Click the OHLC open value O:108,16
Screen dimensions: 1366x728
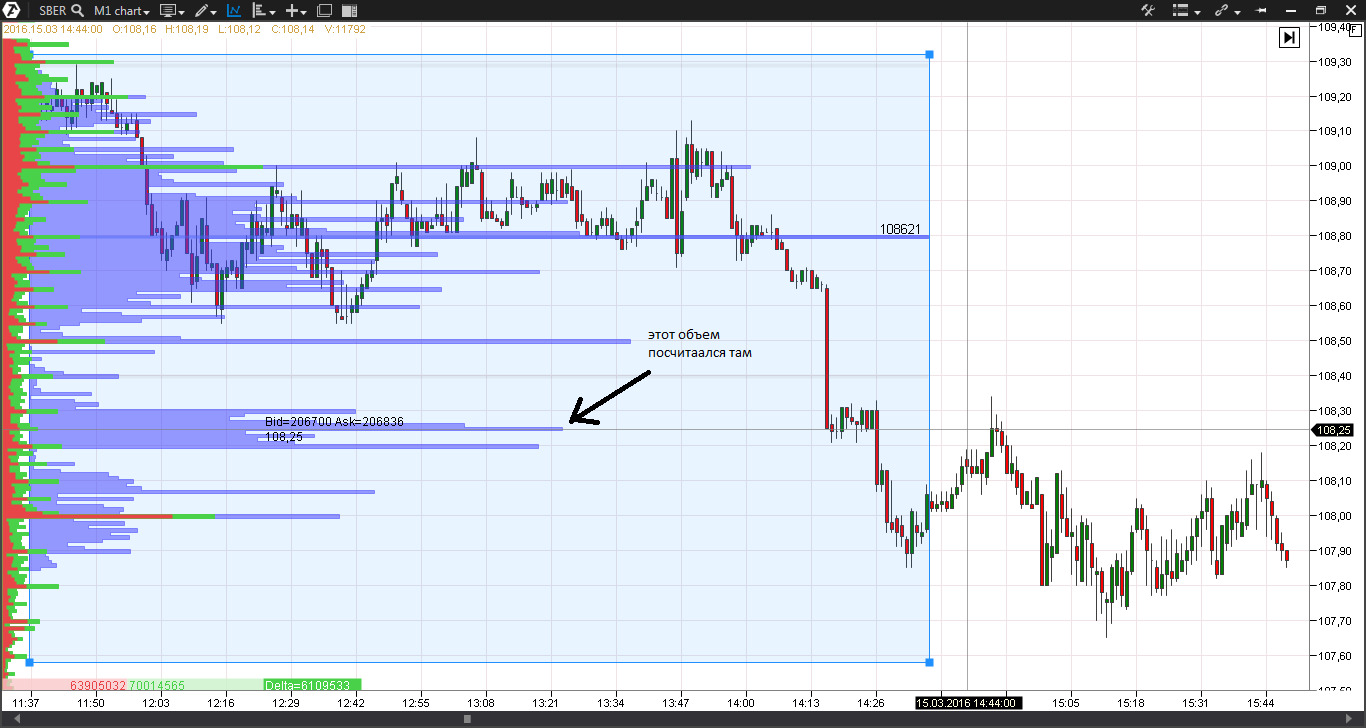pyautogui.click(x=134, y=29)
